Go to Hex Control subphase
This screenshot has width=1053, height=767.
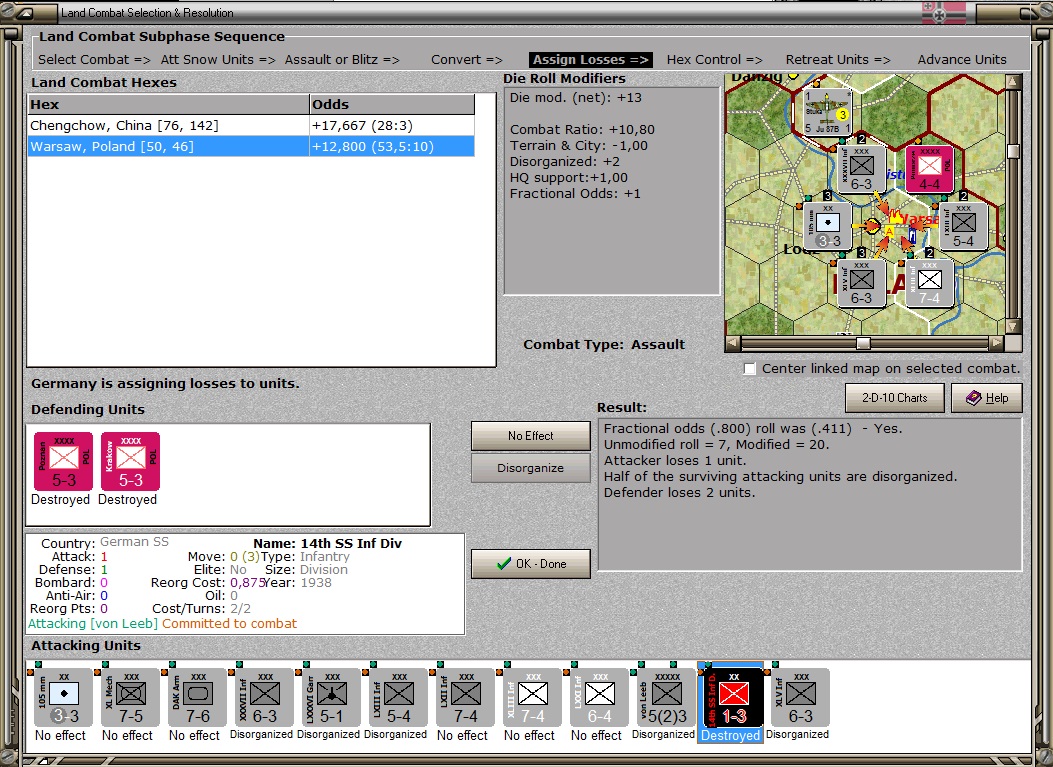(x=715, y=60)
